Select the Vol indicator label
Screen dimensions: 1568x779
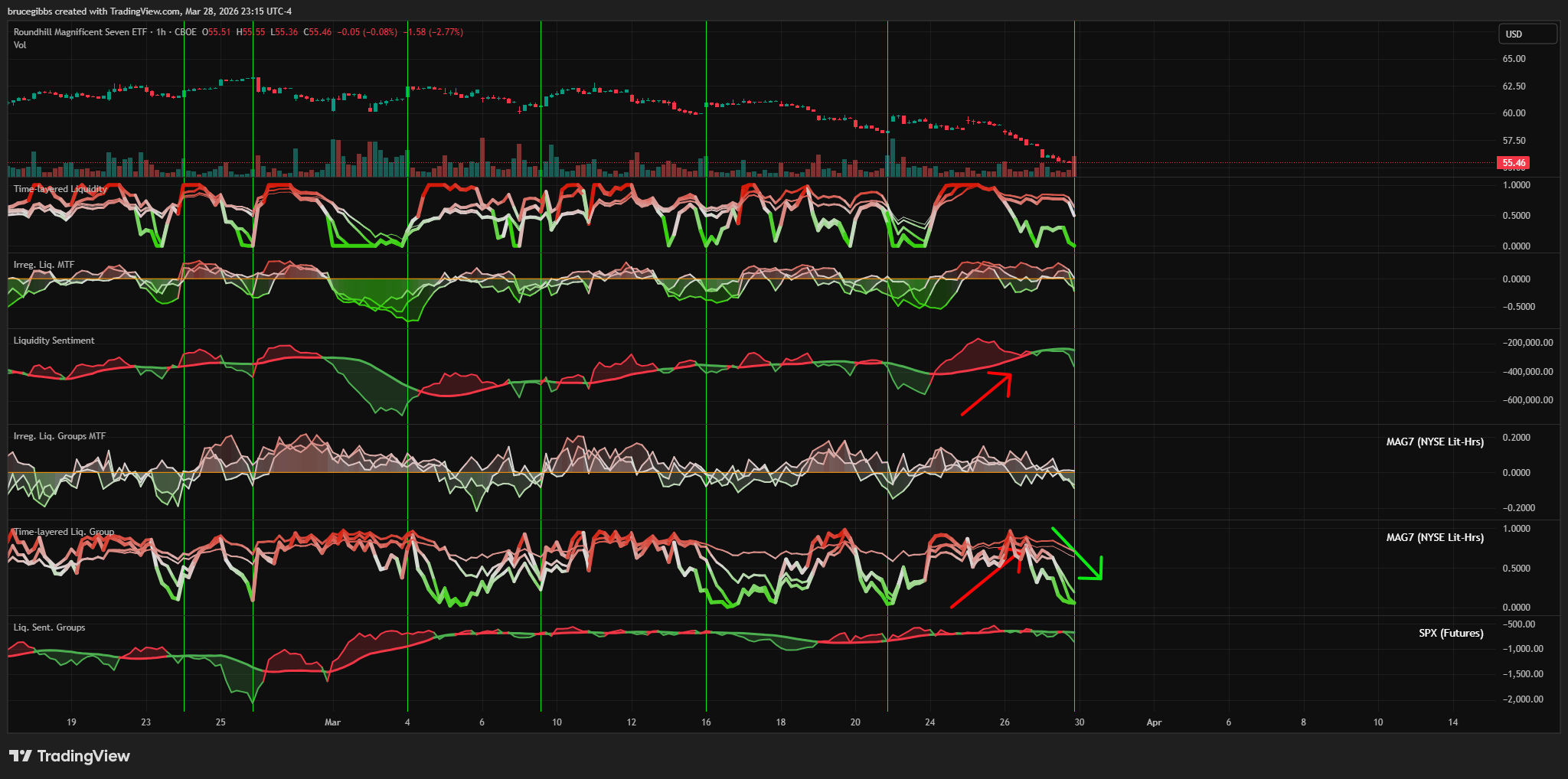pyautogui.click(x=20, y=45)
